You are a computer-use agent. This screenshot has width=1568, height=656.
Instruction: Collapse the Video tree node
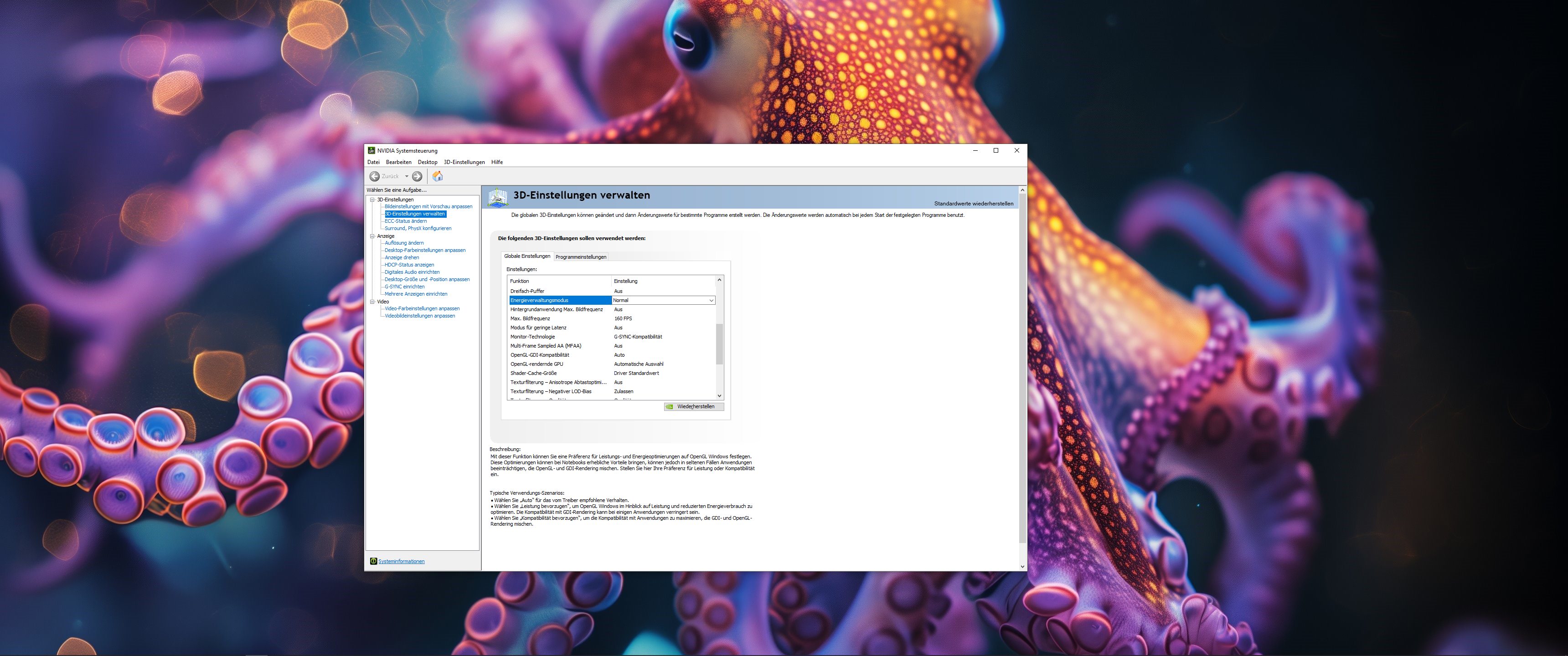point(372,302)
